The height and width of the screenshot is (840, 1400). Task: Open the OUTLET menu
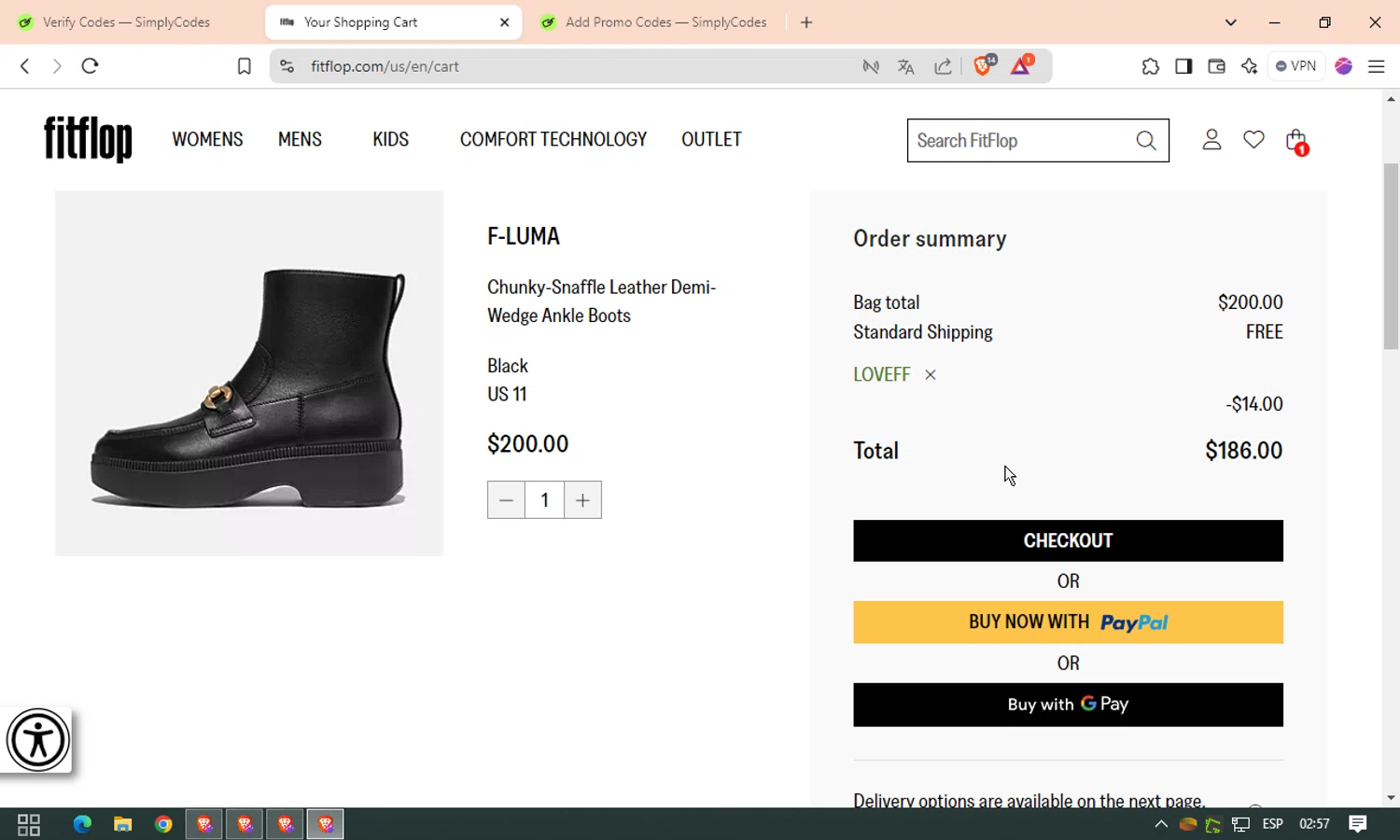point(711,140)
